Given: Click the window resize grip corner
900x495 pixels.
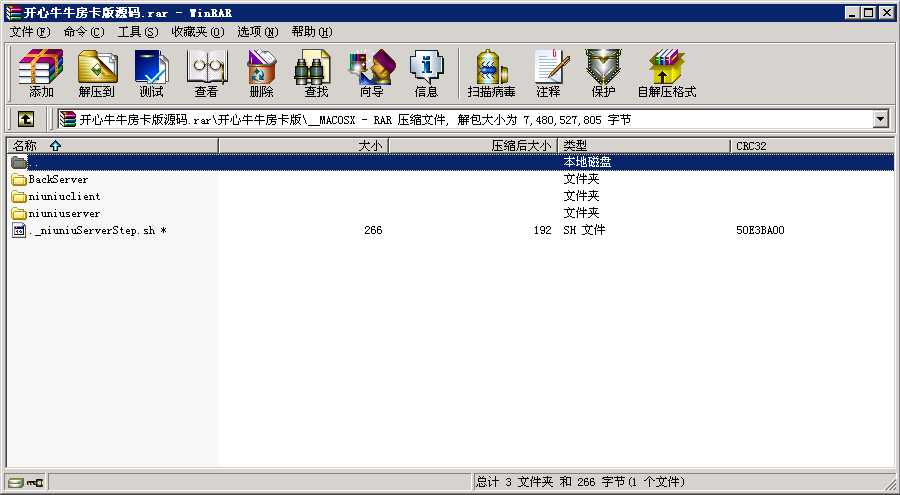Looking at the screenshot, I should click(x=889, y=484).
